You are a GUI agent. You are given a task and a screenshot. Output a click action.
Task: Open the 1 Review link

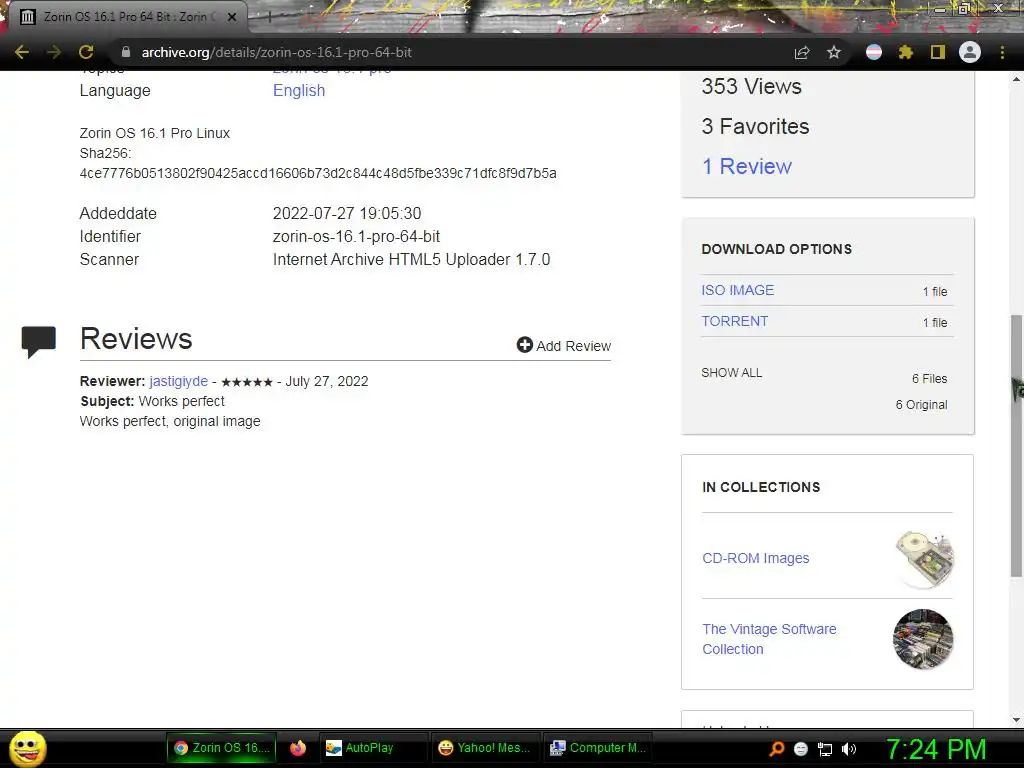point(746,167)
